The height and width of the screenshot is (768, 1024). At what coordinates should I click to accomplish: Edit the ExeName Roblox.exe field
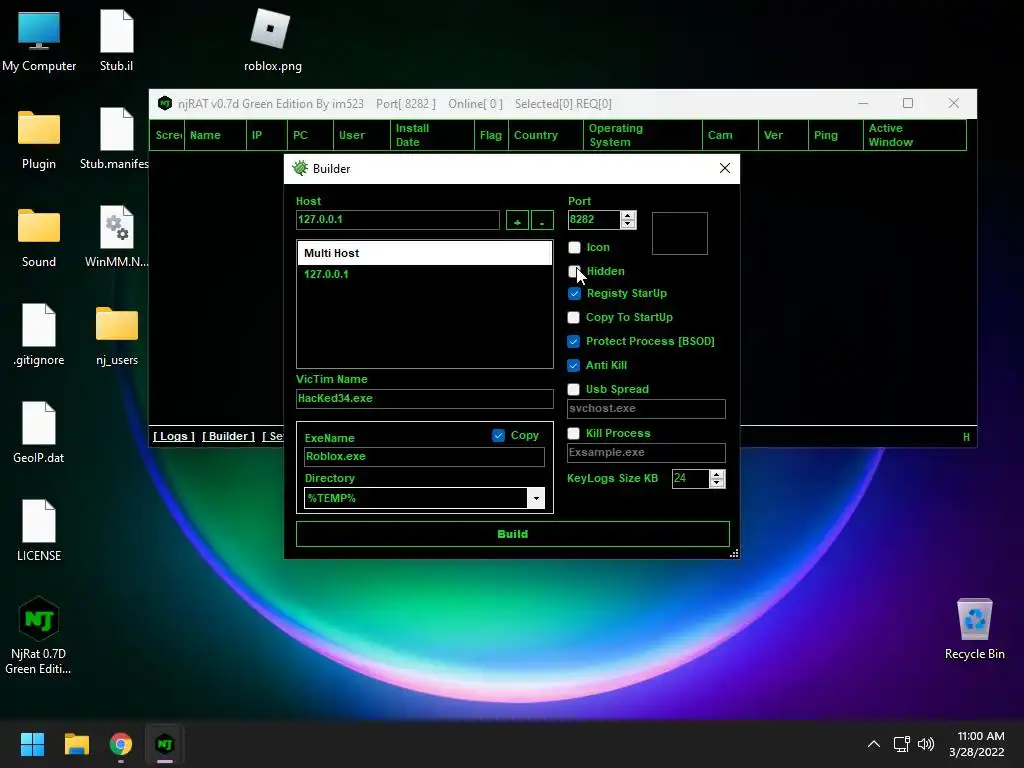[x=424, y=456]
